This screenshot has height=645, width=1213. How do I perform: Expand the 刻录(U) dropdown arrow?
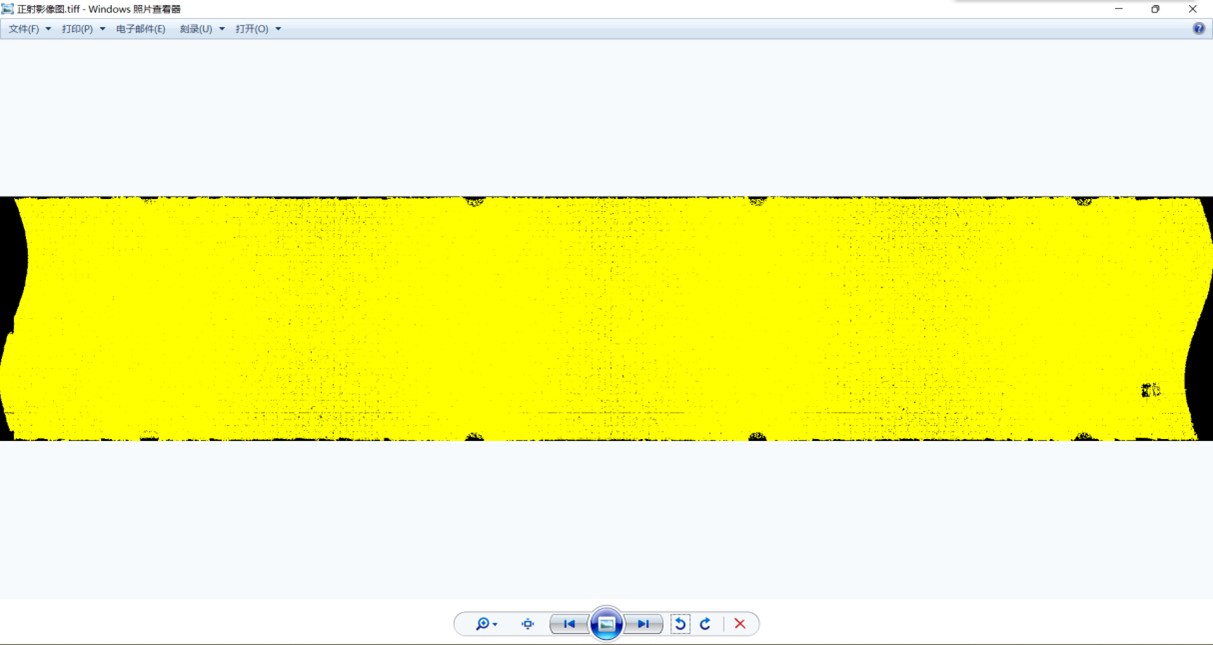tap(222, 29)
